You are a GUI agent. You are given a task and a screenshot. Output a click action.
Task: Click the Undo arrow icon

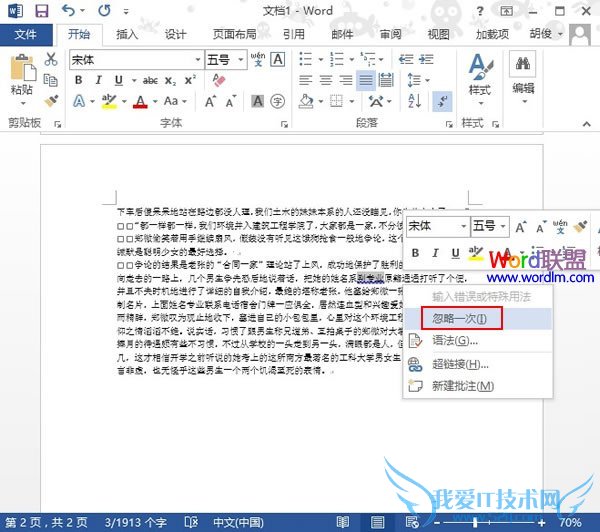(x=68, y=10)
